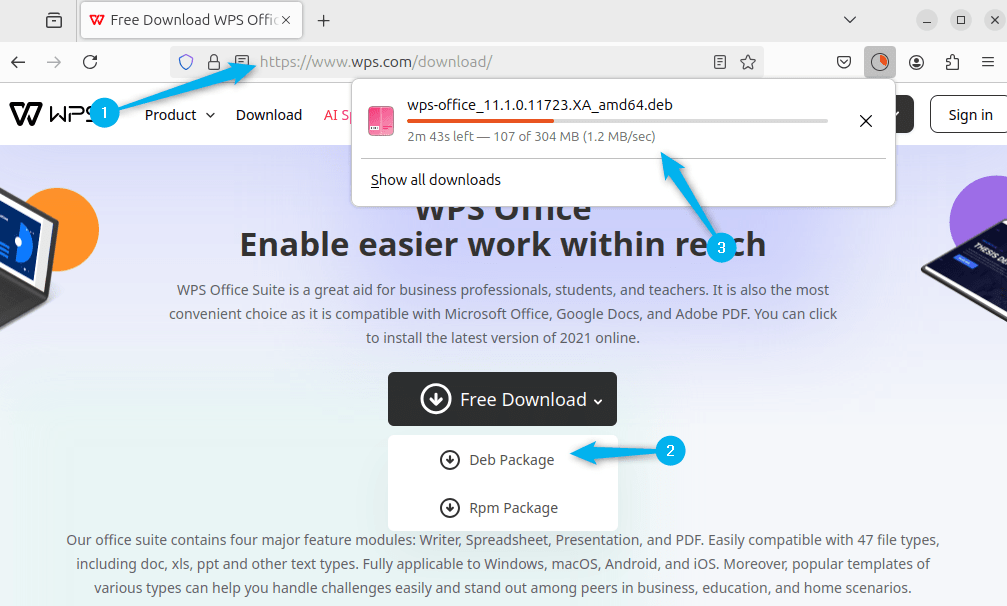Toggle reader view in the address bar

719,61
